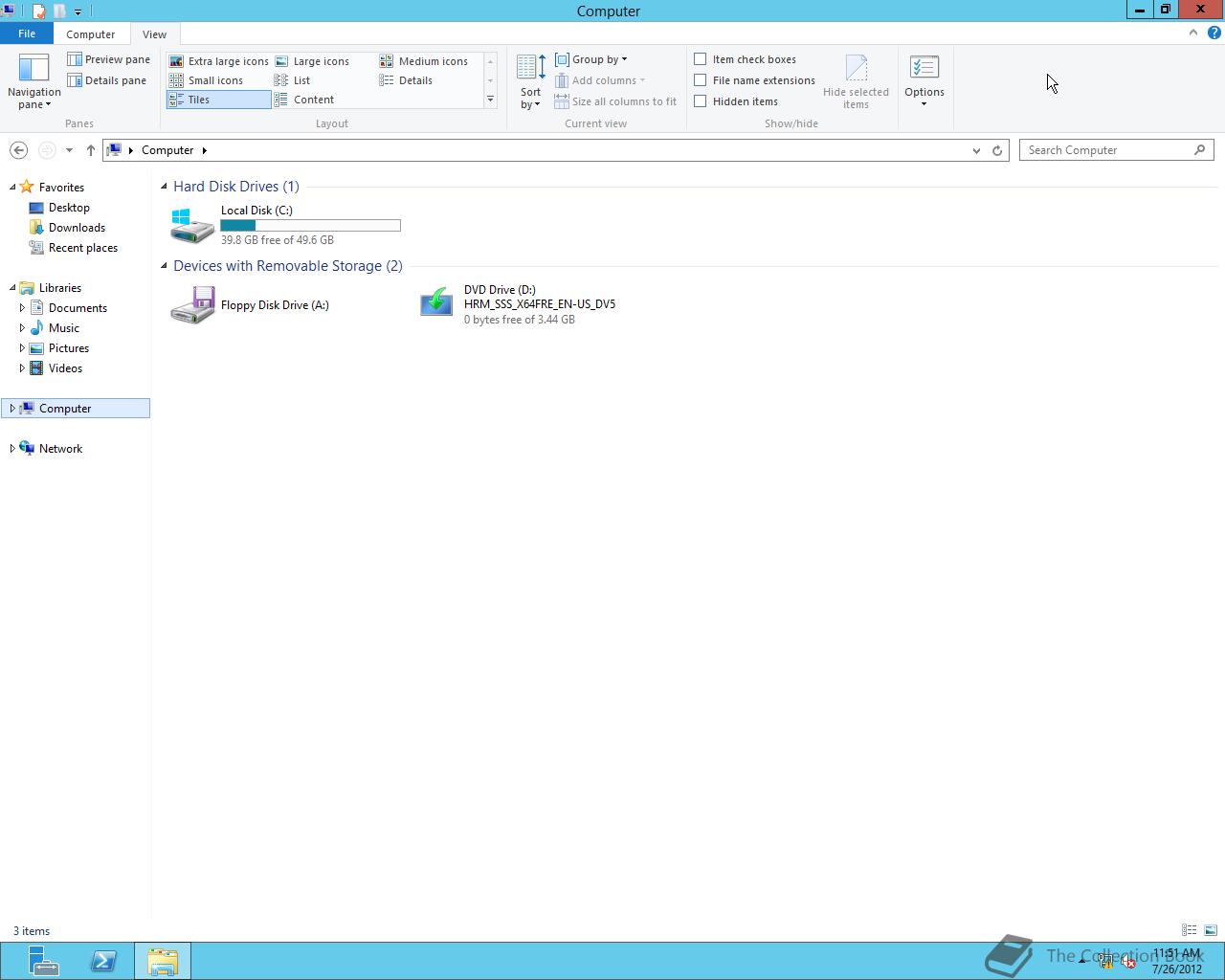
Task: Open Server Manager from the taskbar
Action: tap(43, 961)
